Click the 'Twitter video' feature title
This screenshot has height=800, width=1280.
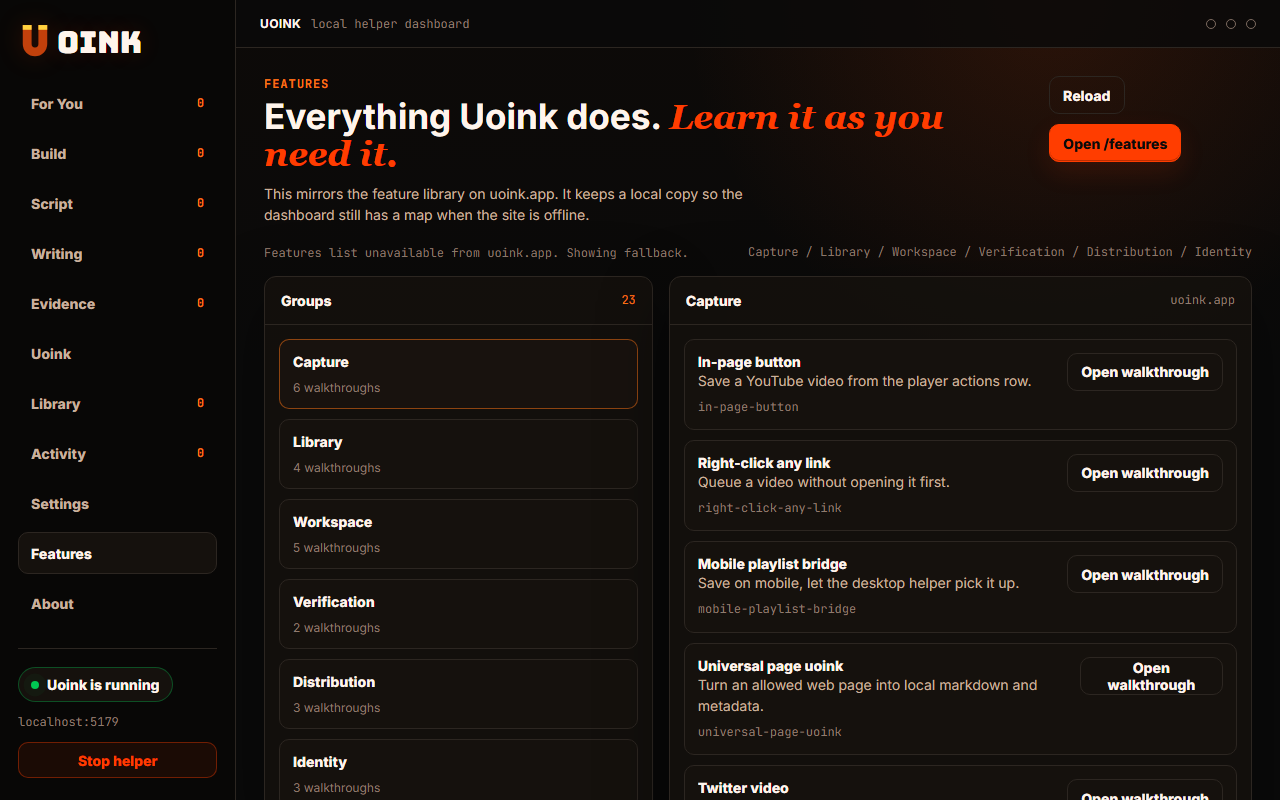743,788
